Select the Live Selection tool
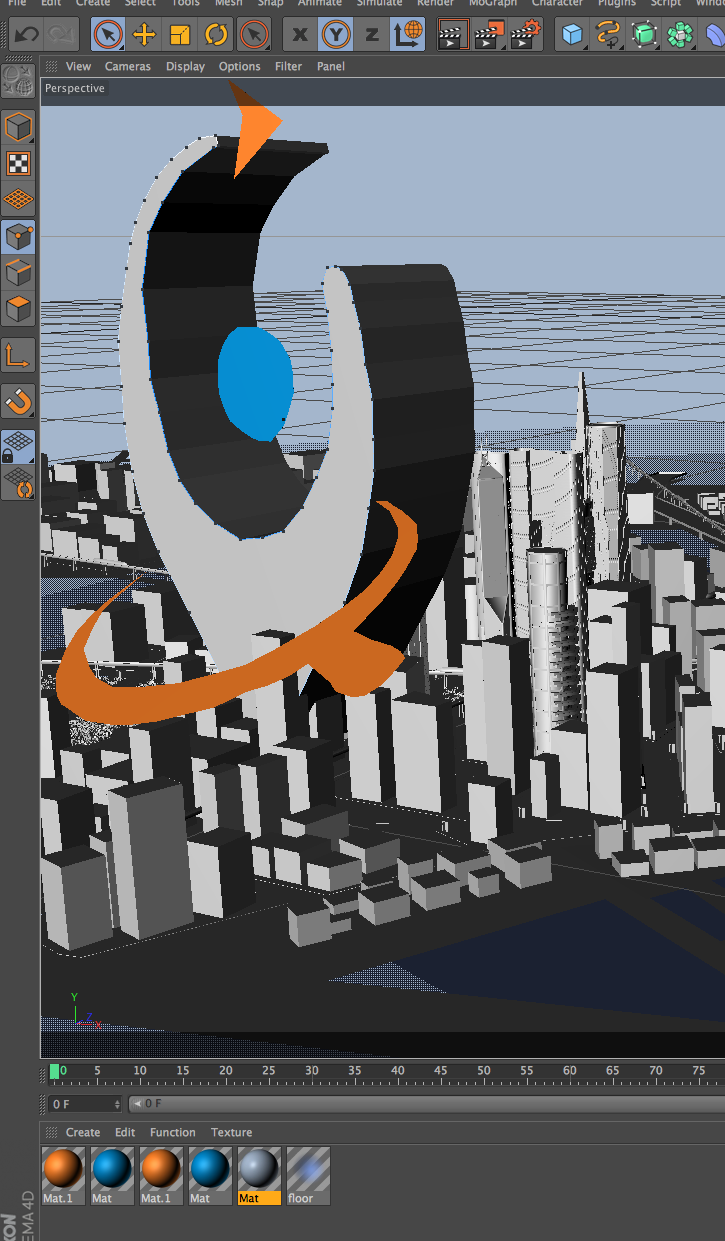Screen dimensions: 725x1241 108,35
